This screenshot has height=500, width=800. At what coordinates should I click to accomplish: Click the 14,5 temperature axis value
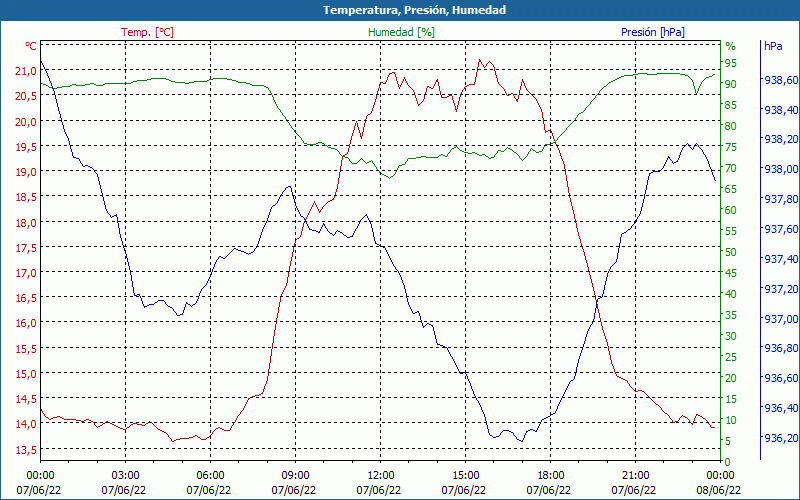[26, 398]
